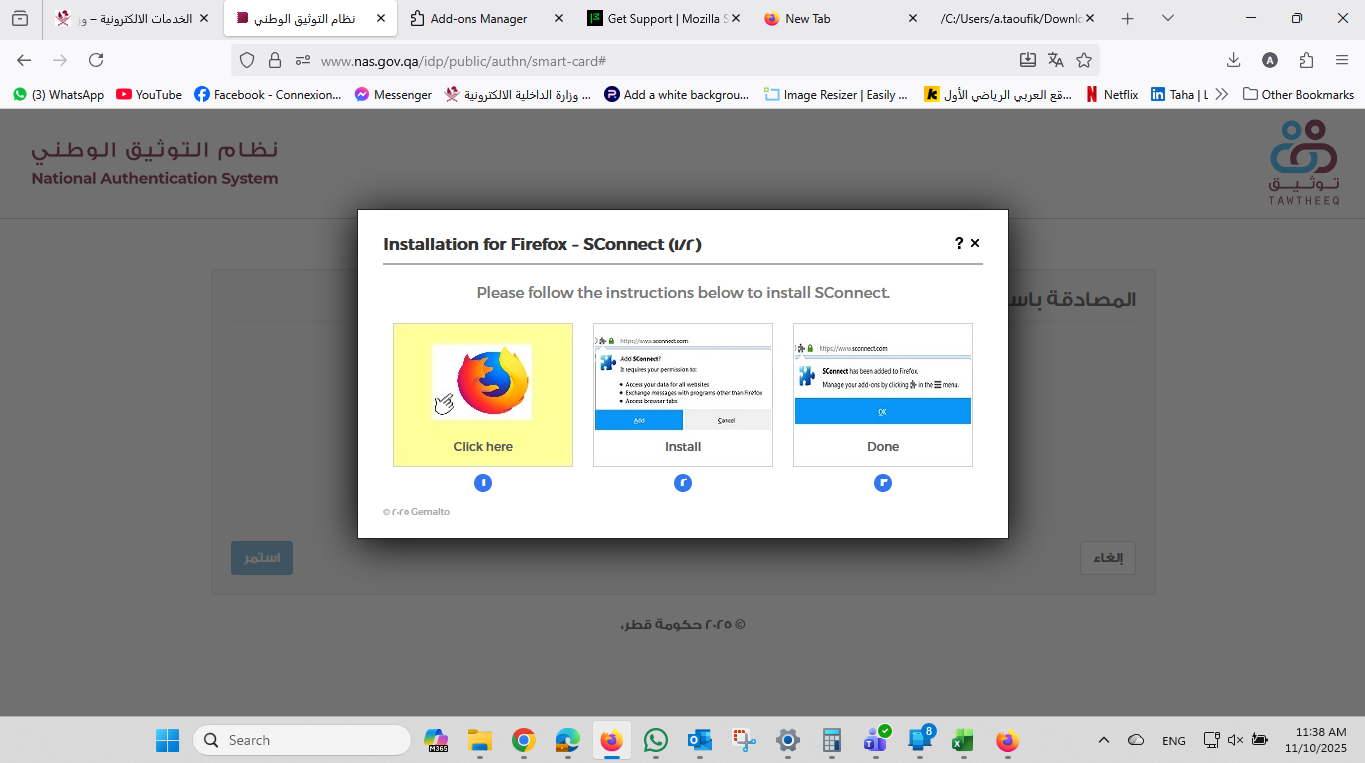
Task: Open site permissions icon in address bar
Action: point(302,60)
